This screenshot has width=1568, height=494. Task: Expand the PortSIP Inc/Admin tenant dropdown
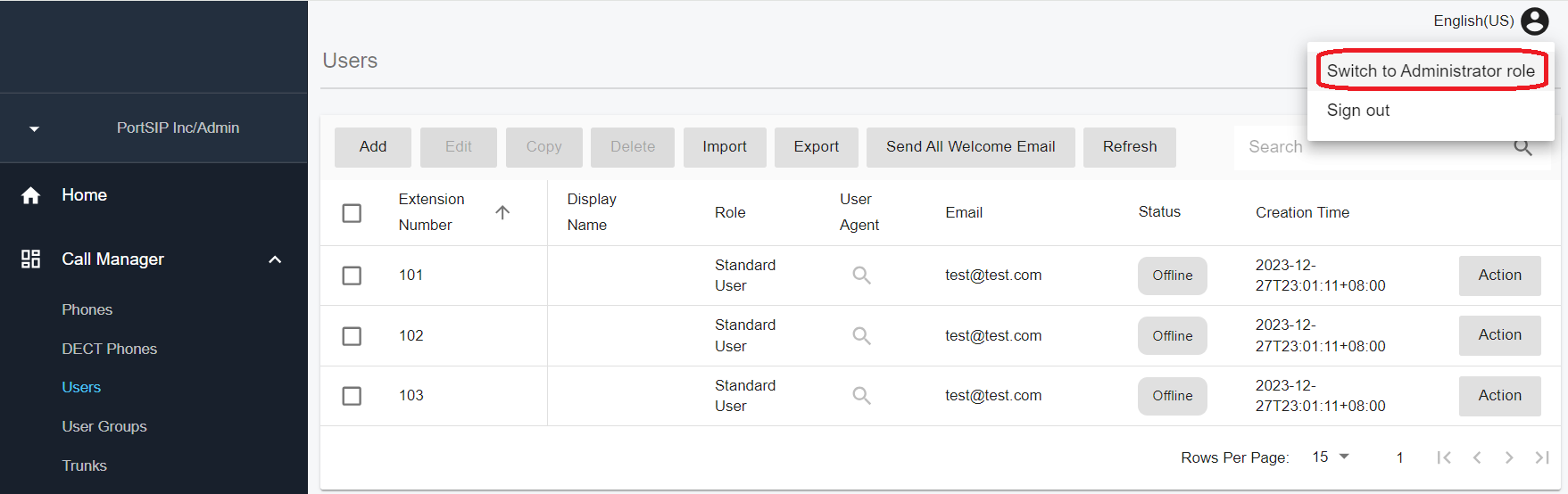click(x=34, y=128)
